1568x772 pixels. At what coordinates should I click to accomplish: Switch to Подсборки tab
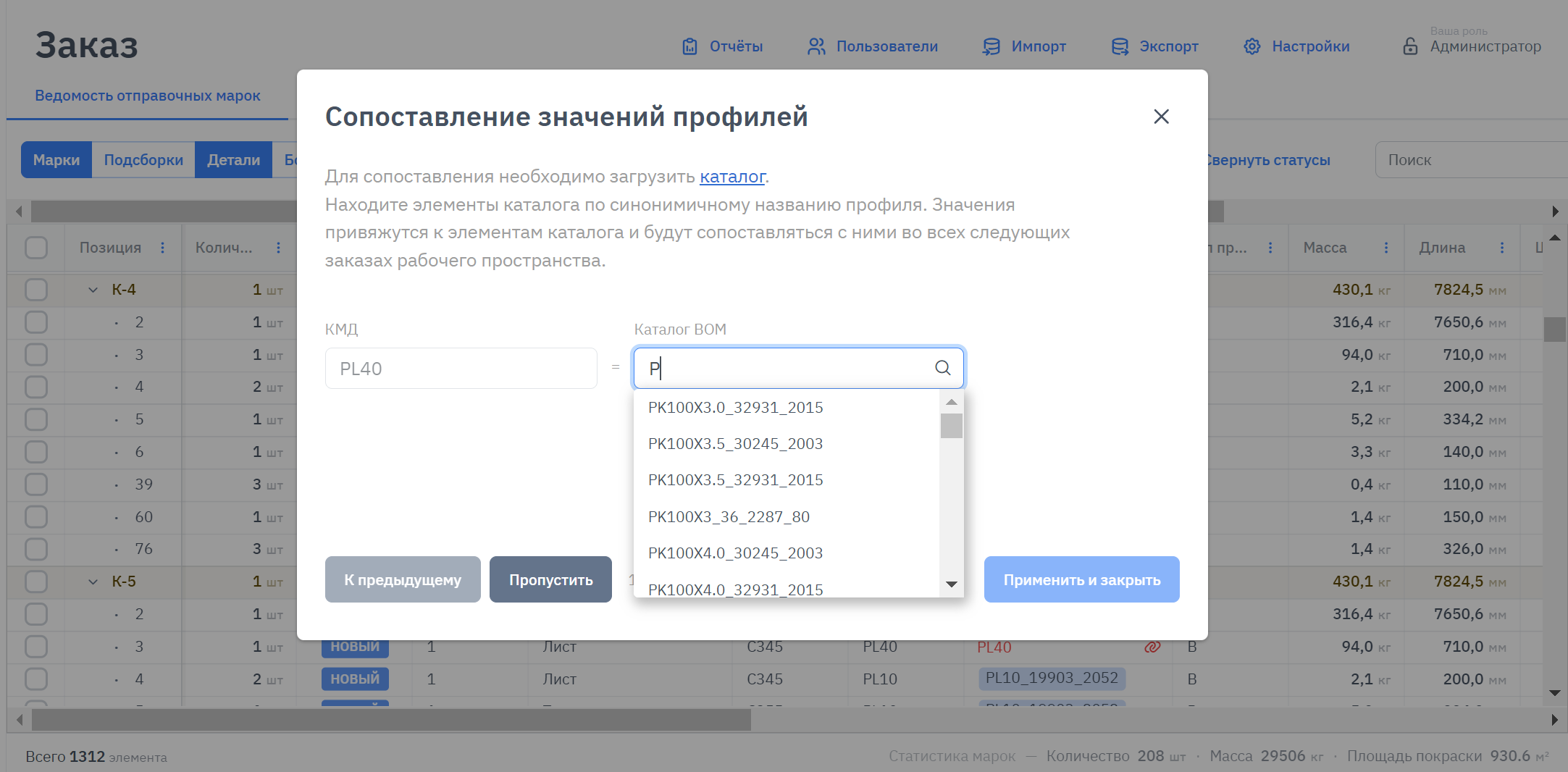143,160
